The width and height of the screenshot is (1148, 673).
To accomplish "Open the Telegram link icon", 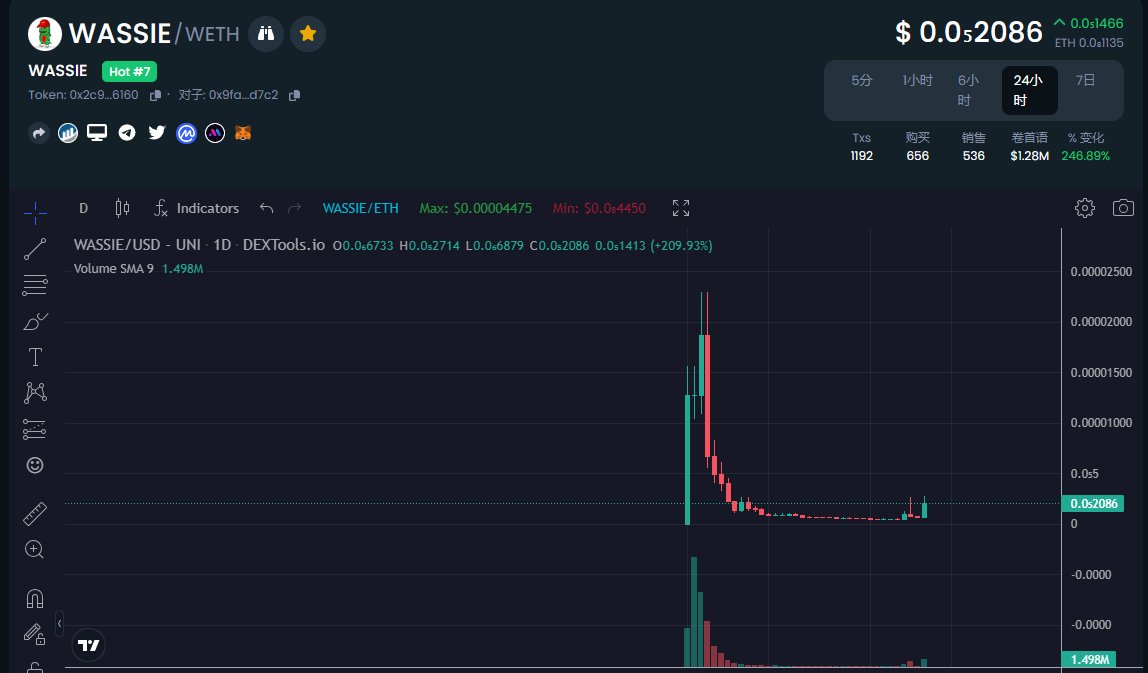I will click(x=127, y=133).
